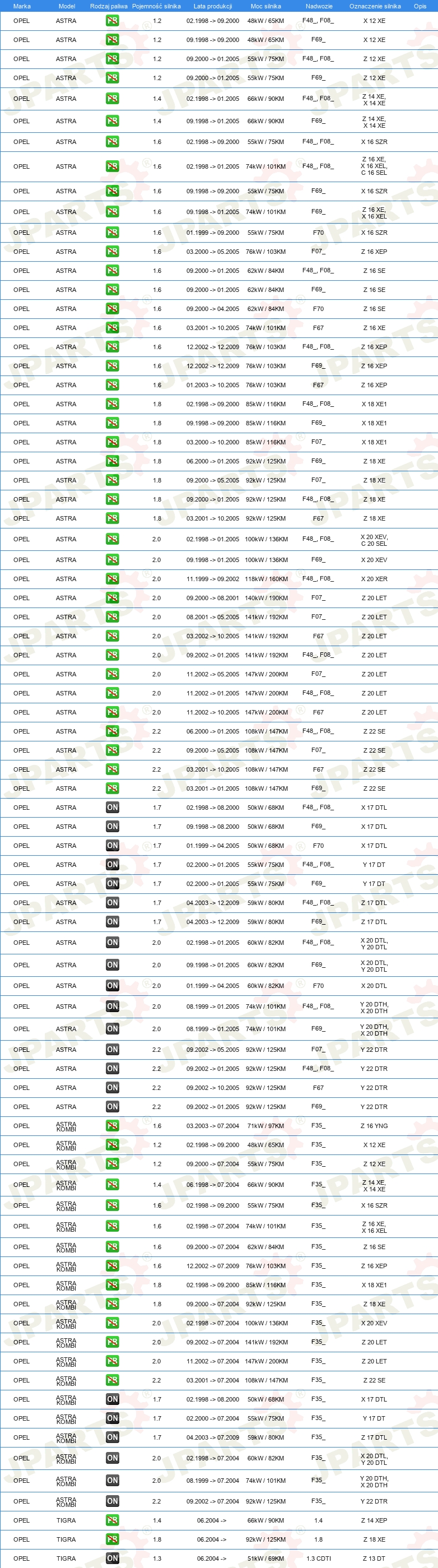Click the petrol icon in the Astra Kombi Z 16 YNG row

pos(112,1126)
